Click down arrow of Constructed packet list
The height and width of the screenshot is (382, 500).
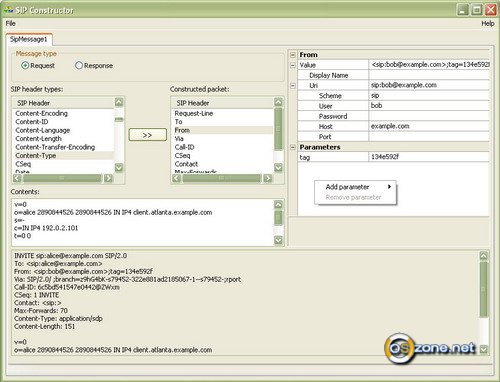[x=278, y=168]
